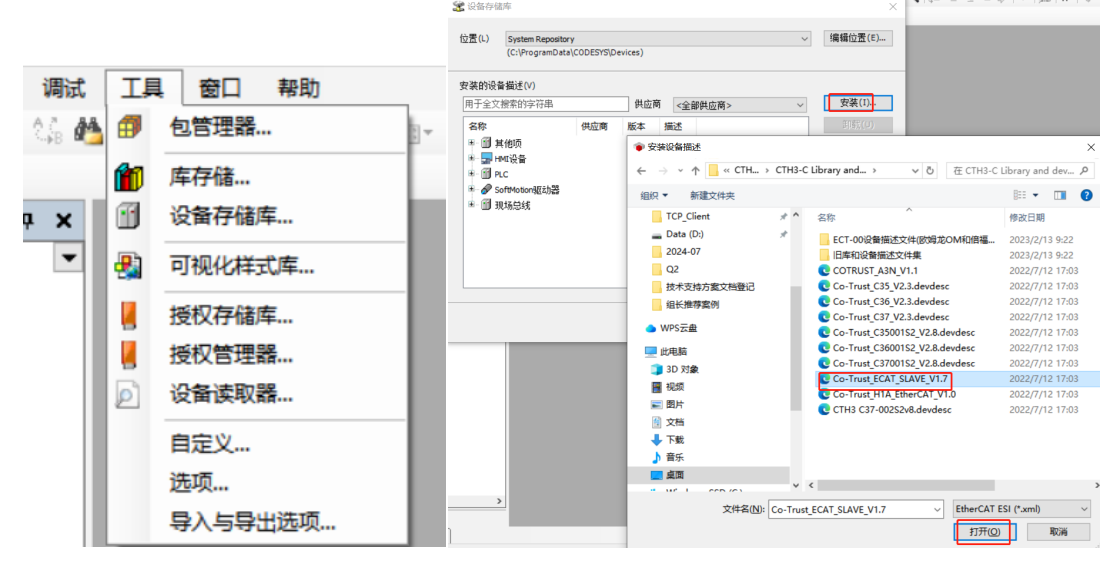Expand the 其他项 tree node

click(471, 142)
